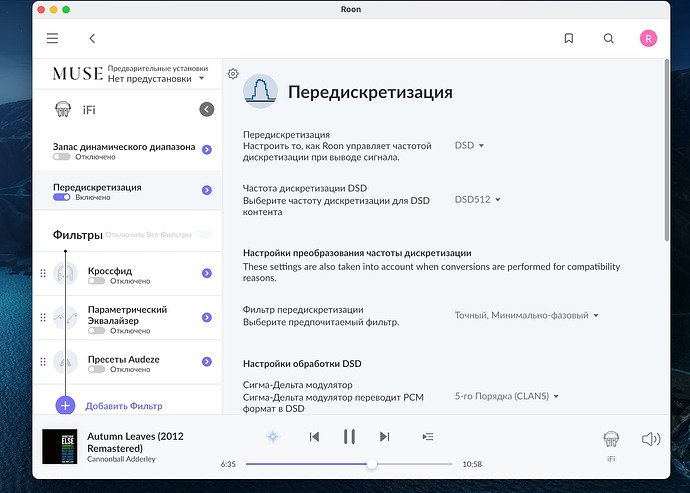Open Параметрический Эквалайзер settings arrow
690x493 pixels.
207,317
